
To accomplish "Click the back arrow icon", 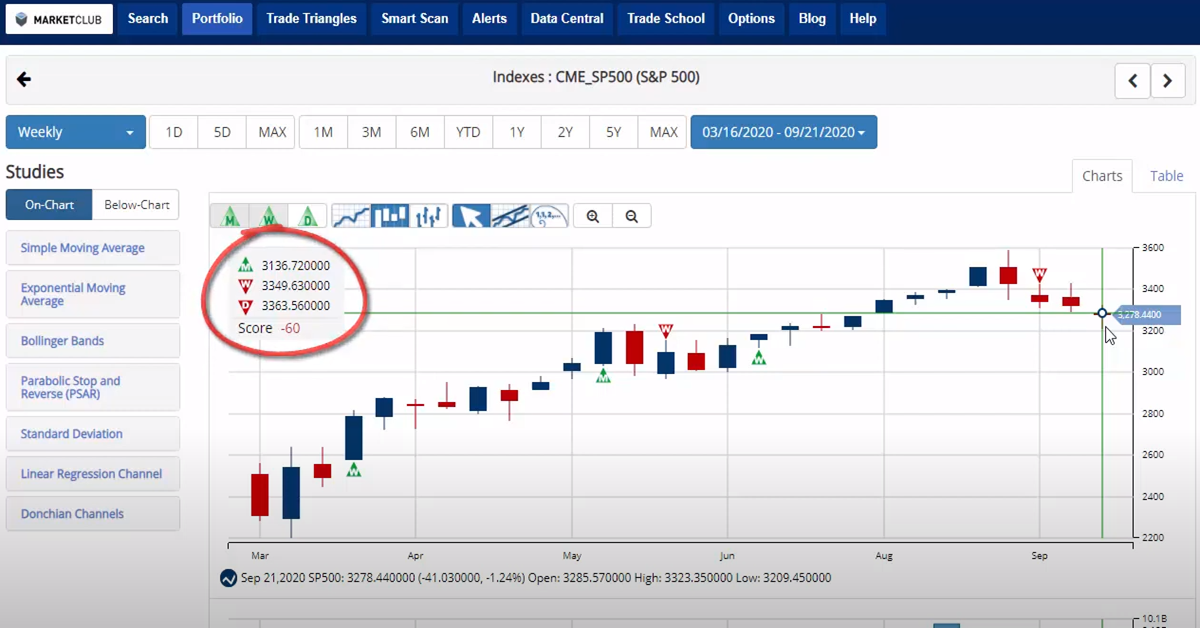I will (24, 80).
